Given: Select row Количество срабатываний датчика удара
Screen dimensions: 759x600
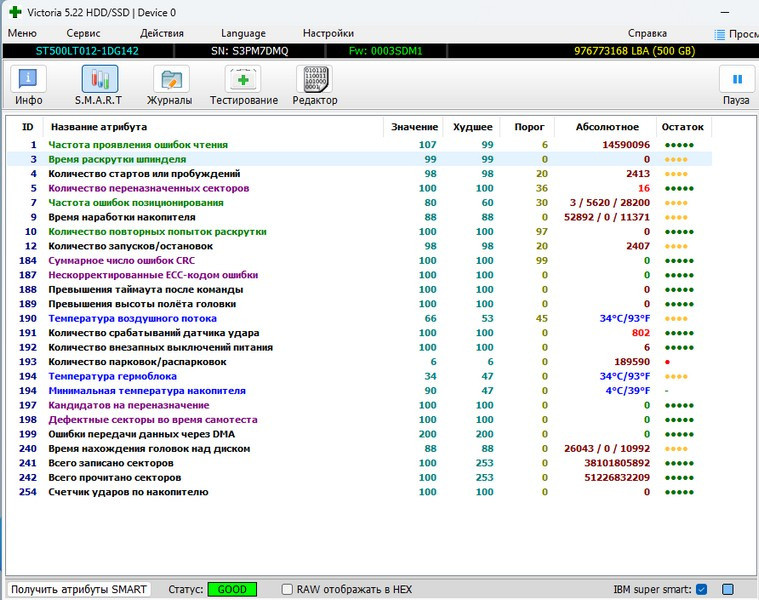Looking at the screenshot, I should tap(359, 333).
